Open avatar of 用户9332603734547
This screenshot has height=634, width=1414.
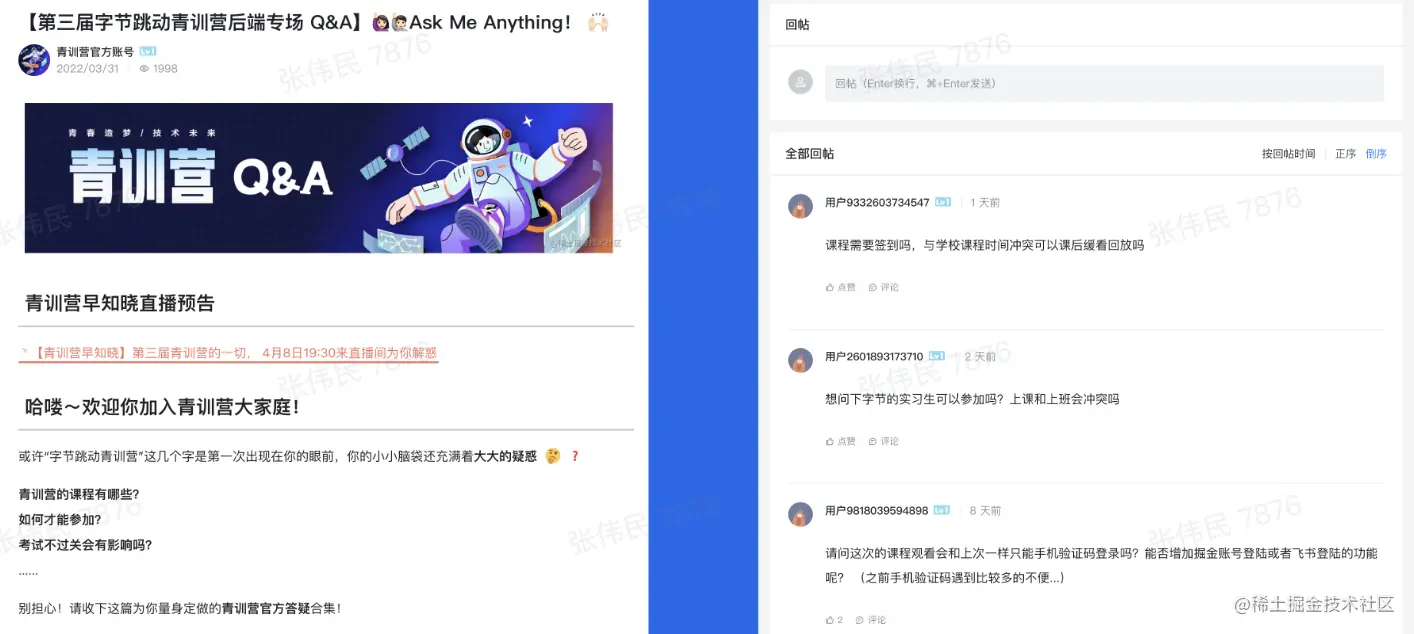coord(800,206)
